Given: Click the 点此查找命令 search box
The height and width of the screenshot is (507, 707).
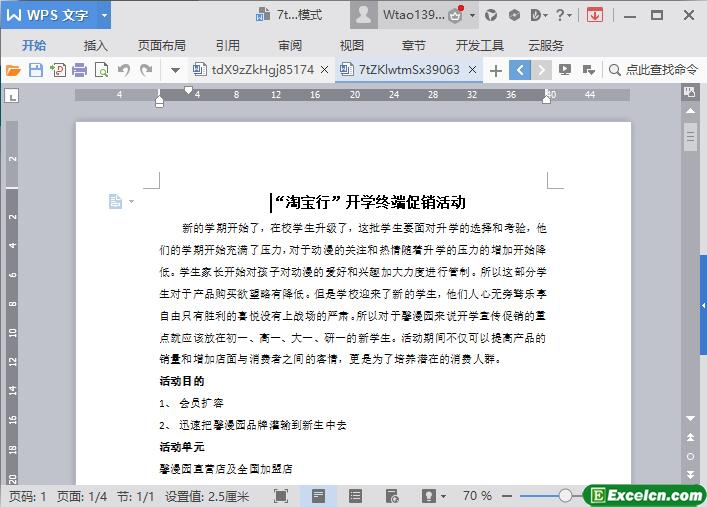Looking at the screenshot, I should (x=653, y=70).
